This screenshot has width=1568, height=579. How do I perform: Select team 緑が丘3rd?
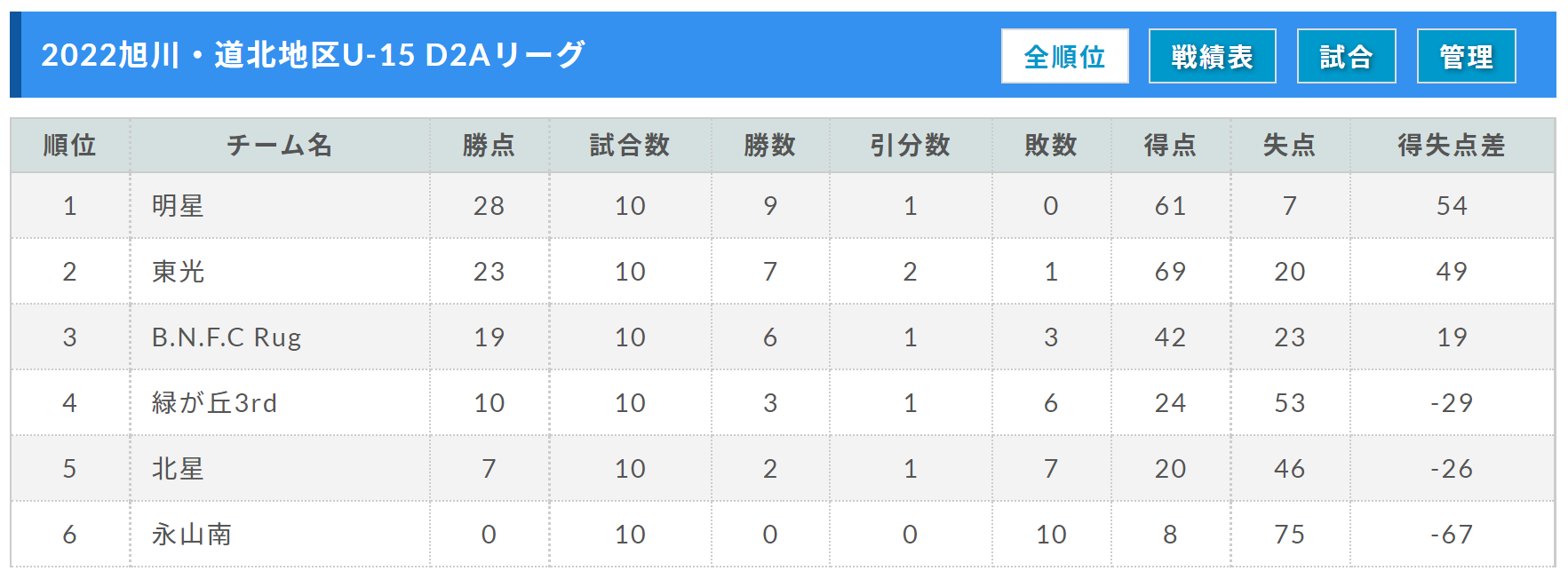[214, 403]
